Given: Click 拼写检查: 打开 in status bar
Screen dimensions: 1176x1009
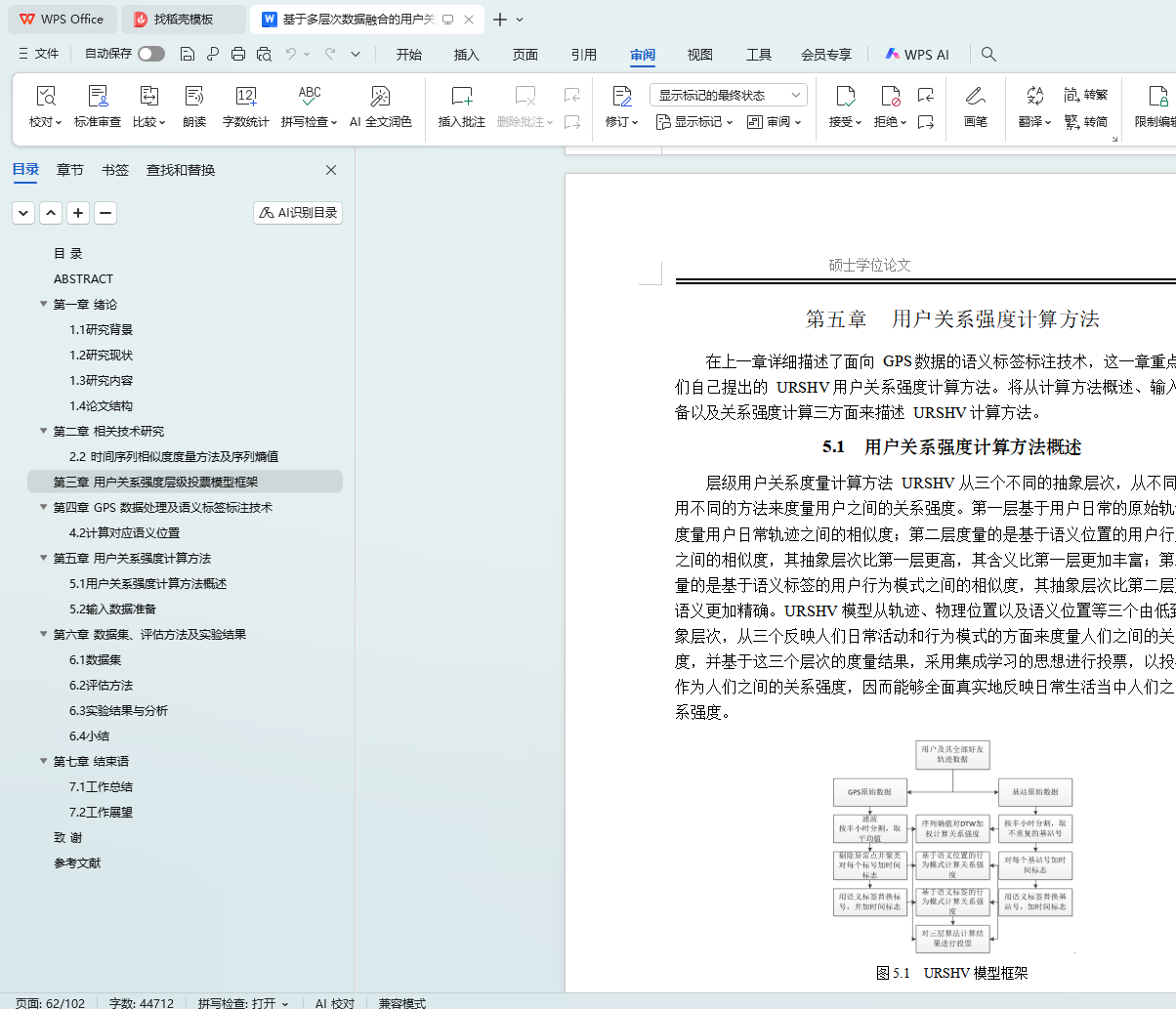Looking at the screenshot, I should point(243,1002).
